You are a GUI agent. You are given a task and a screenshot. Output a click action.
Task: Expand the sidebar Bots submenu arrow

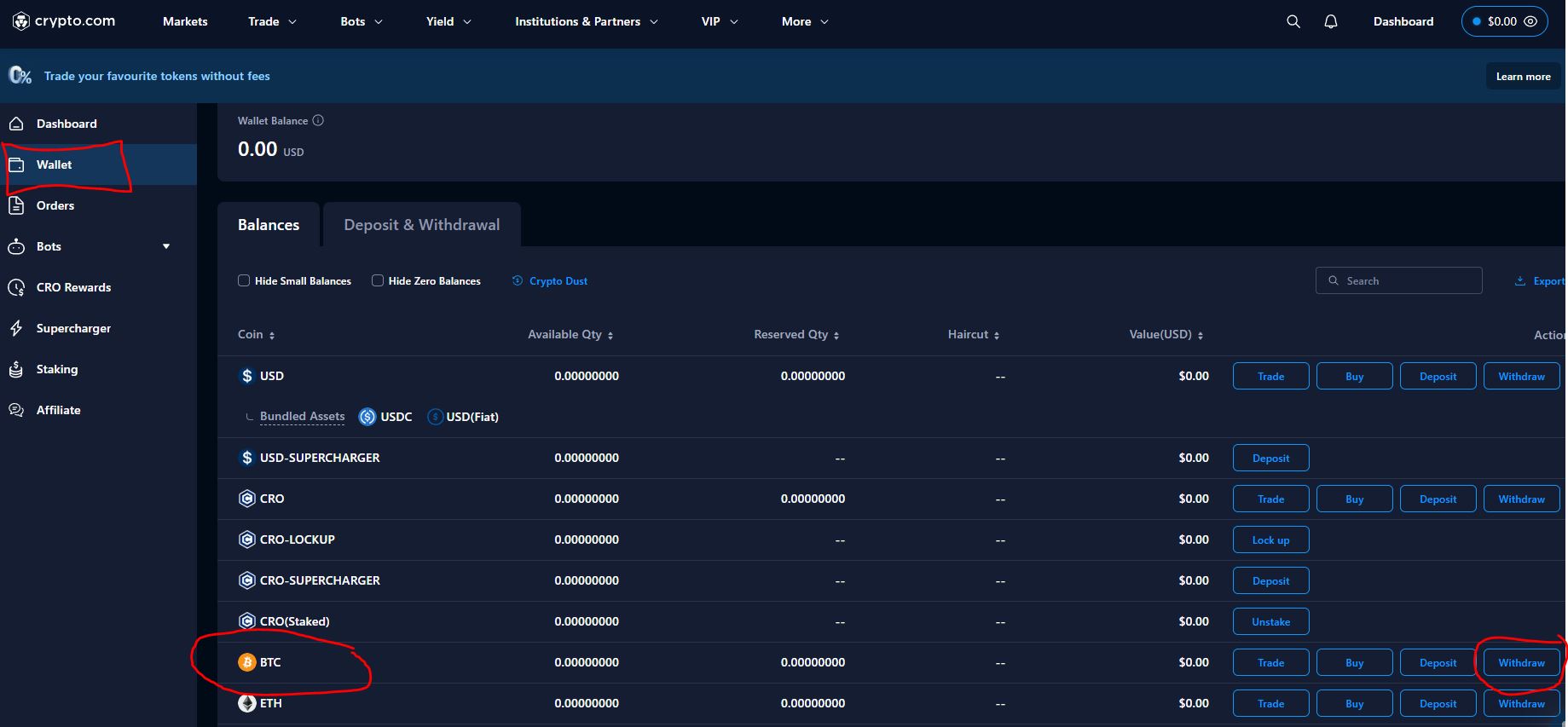coord(166,246)
